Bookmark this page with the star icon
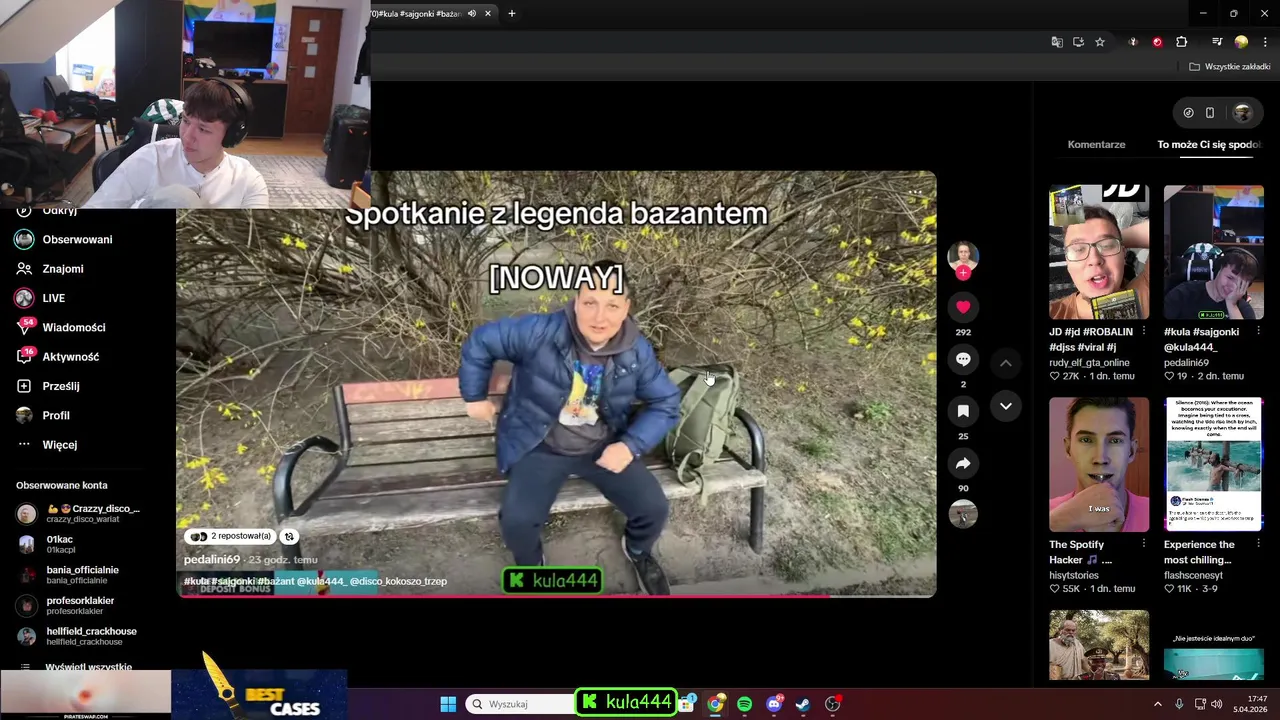Image resolution: width=1280 pixels, height=720 pixels. coord(1100,42)
